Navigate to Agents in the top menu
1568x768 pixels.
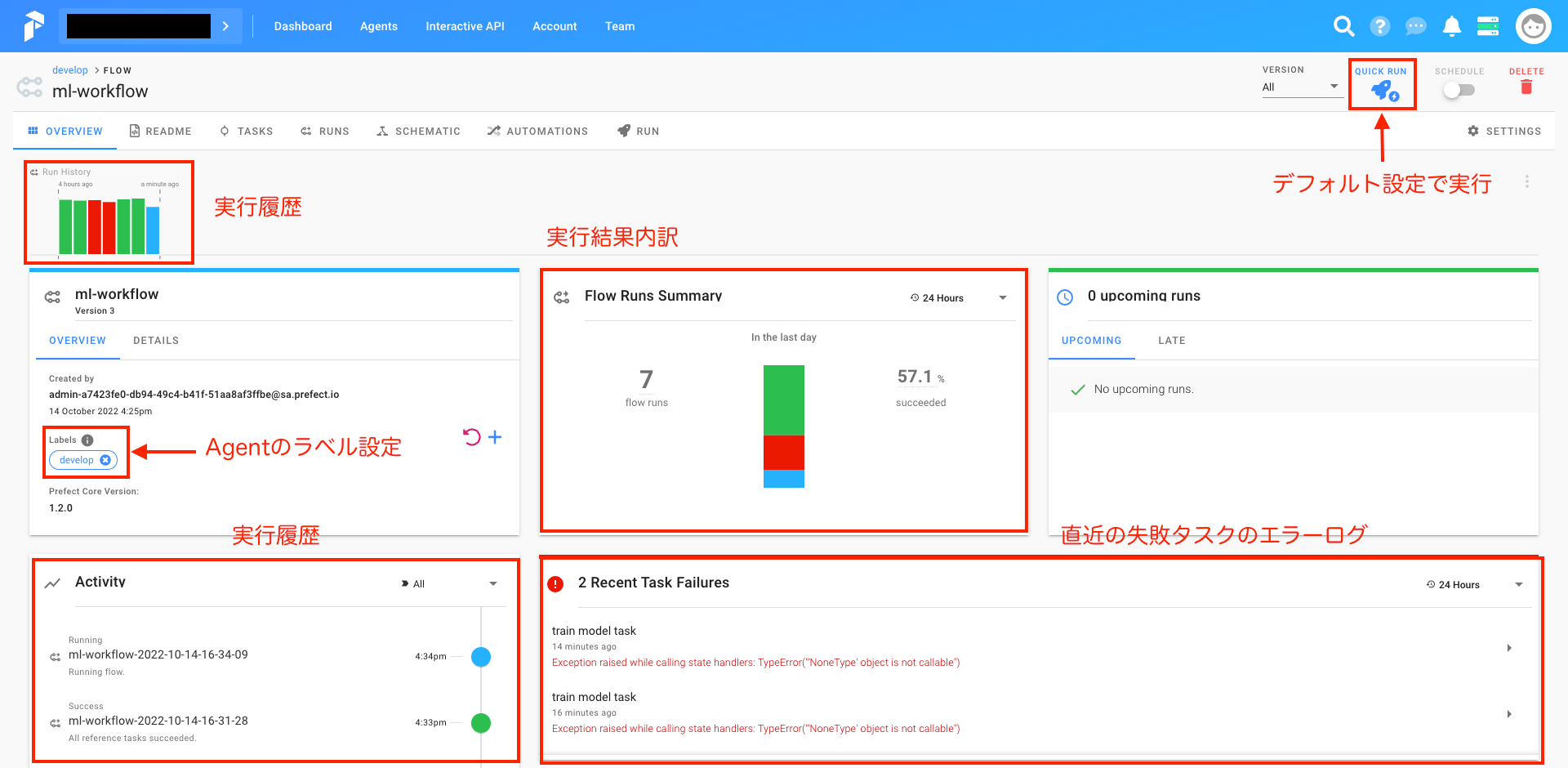coord(378,25)
